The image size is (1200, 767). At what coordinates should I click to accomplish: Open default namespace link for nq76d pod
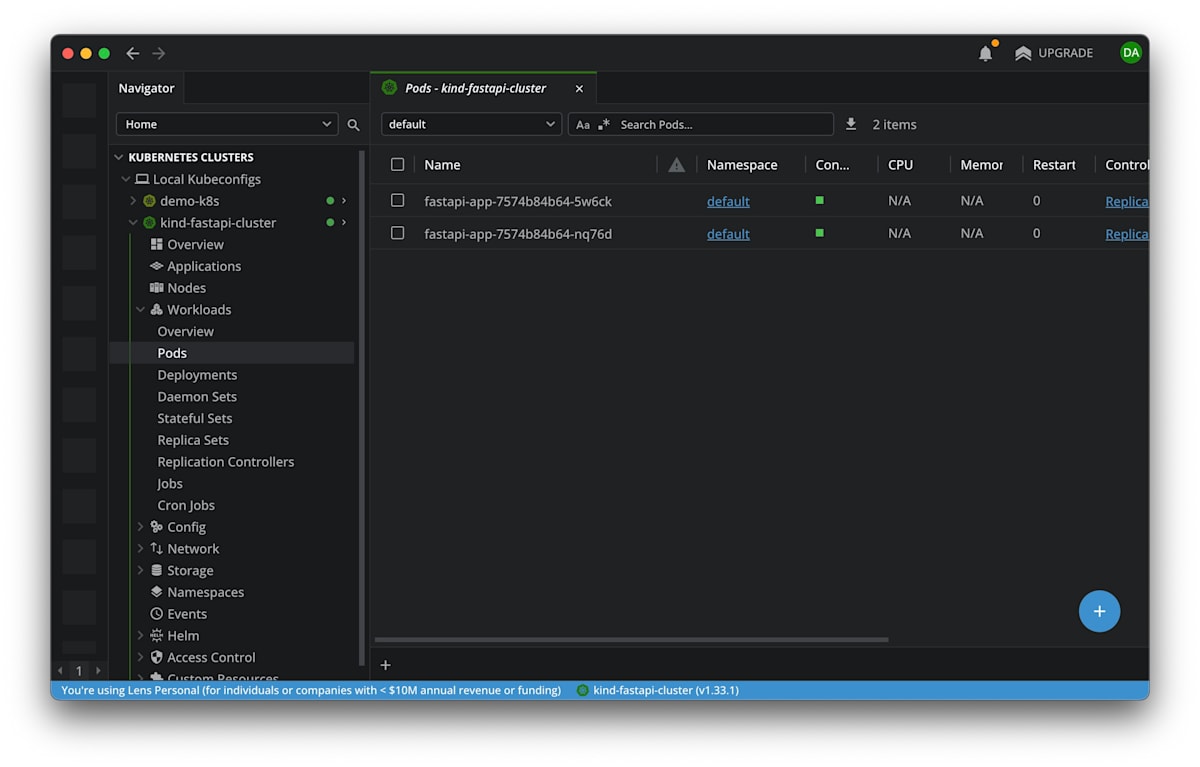point(728,234)
